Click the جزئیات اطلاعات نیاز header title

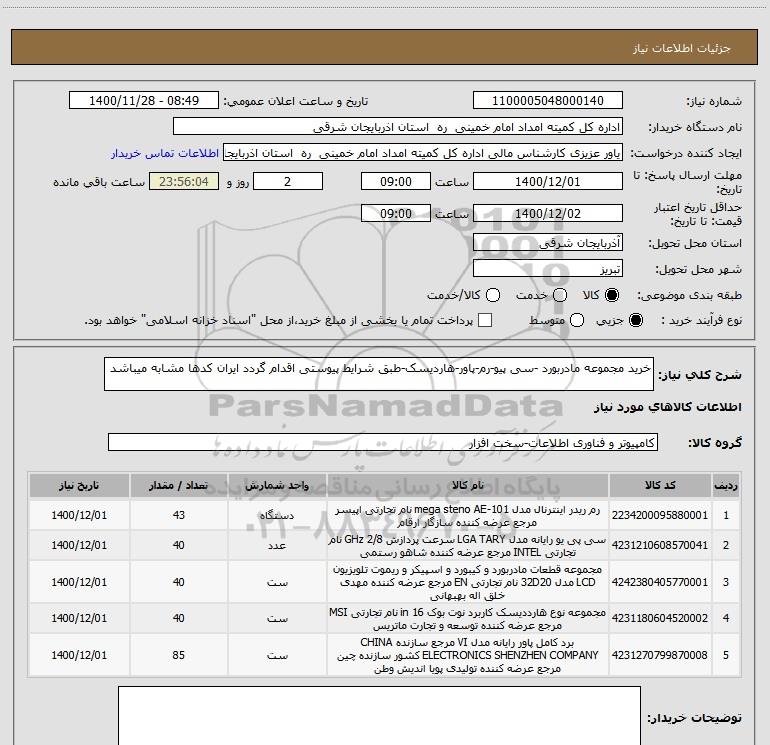pyautogui.click(x=682, y=48)
